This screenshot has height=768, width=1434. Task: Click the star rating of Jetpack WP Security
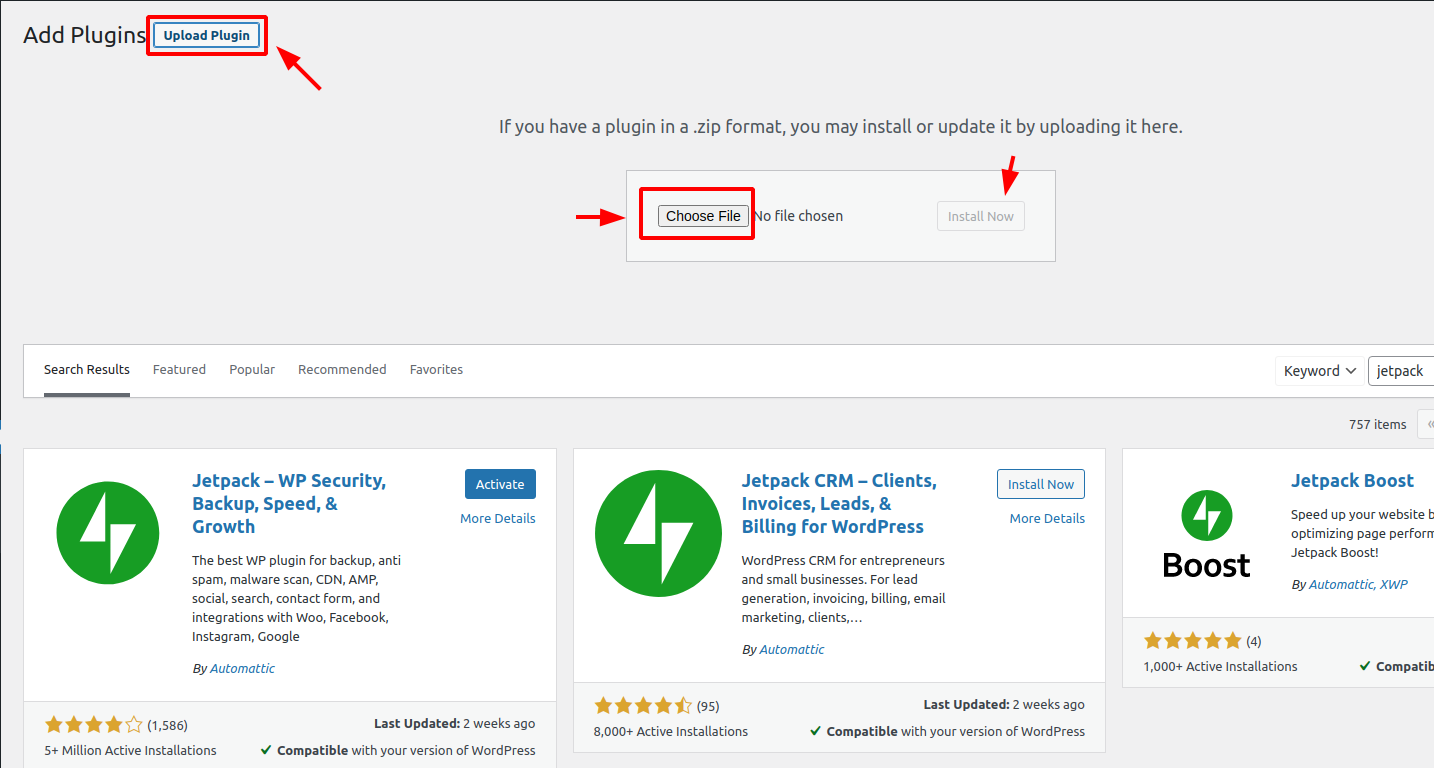click(94, 725)
